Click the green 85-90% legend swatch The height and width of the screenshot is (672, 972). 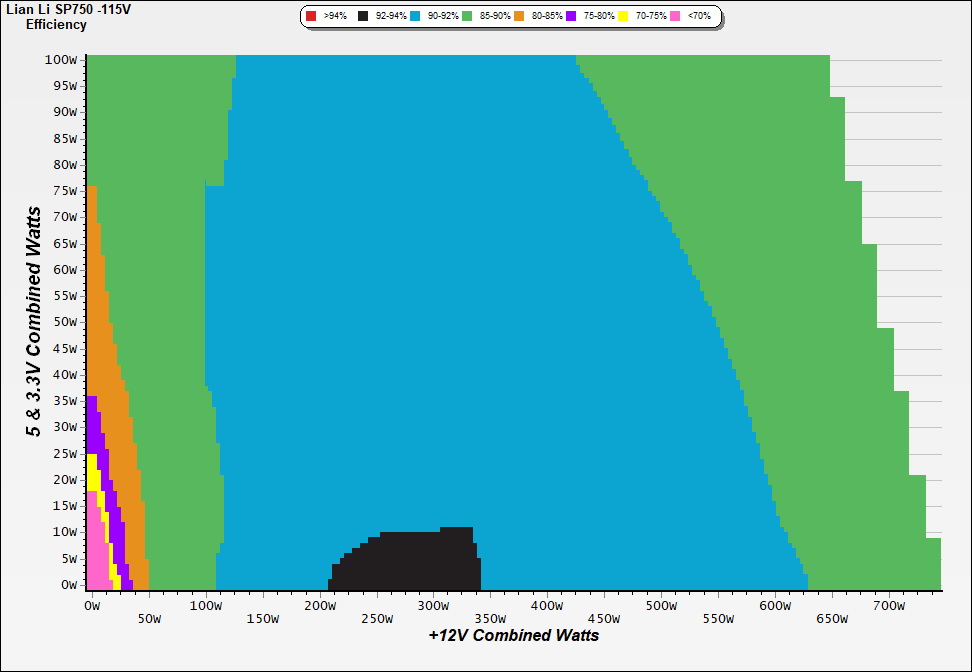(x=467, y=17)
